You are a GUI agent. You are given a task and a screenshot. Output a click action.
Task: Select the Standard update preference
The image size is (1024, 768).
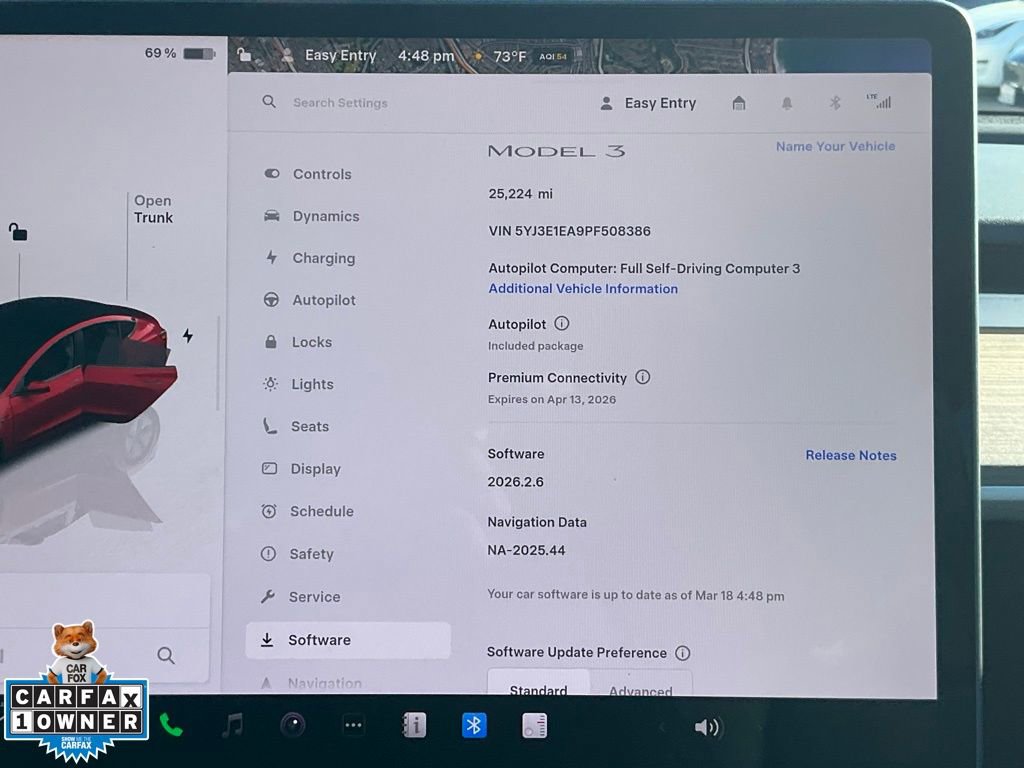pos(539,690)
